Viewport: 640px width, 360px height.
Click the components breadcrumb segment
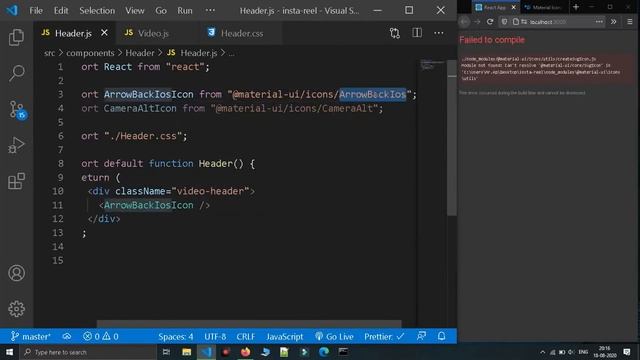tap(90, 53)
